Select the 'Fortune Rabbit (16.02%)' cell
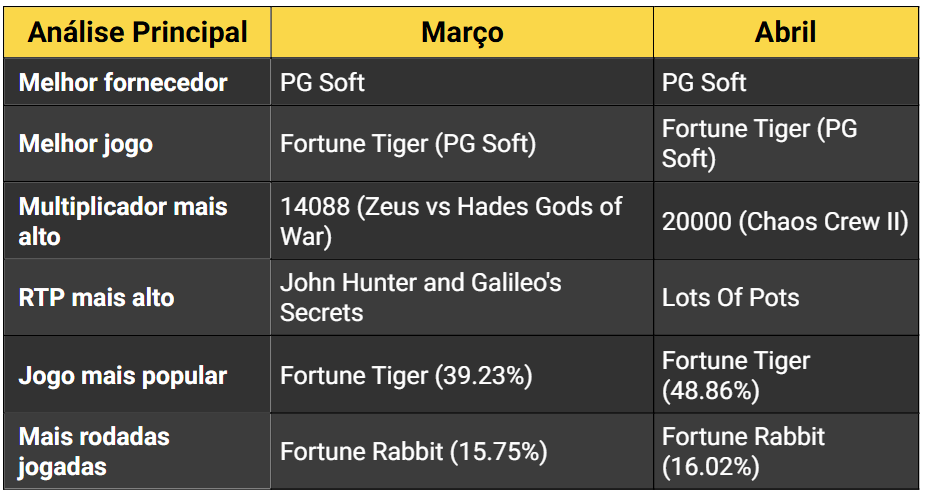 (x=744, y=451)
